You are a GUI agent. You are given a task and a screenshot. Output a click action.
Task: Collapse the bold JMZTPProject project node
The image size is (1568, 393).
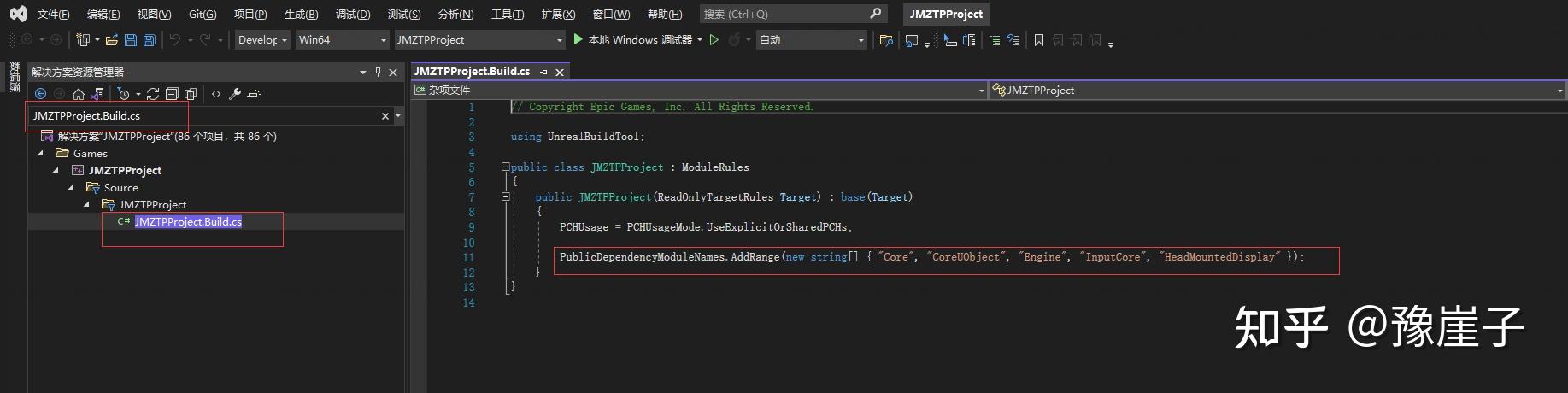(56, 171)
